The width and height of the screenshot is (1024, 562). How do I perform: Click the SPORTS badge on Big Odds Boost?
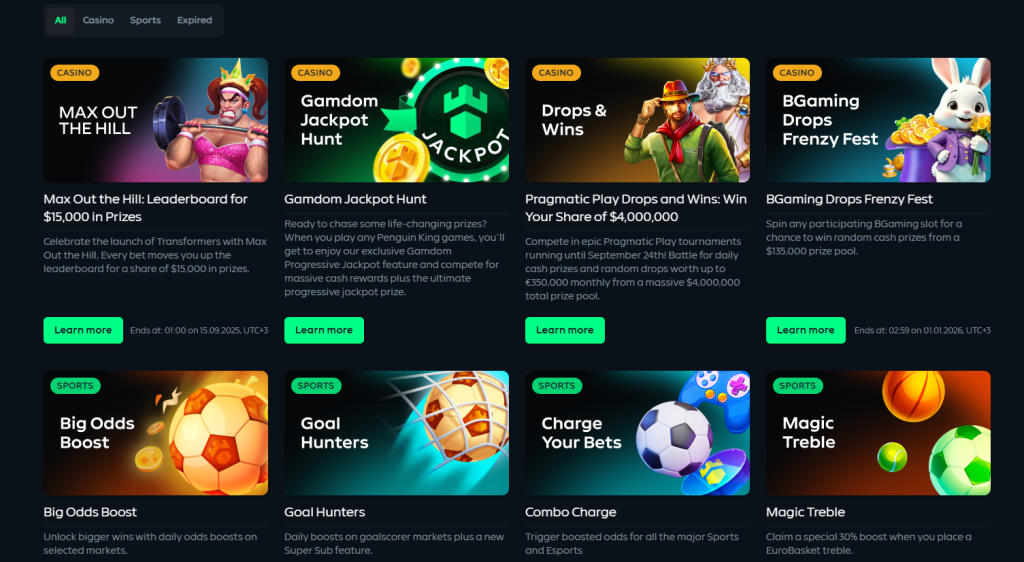(x=75, y=386)
